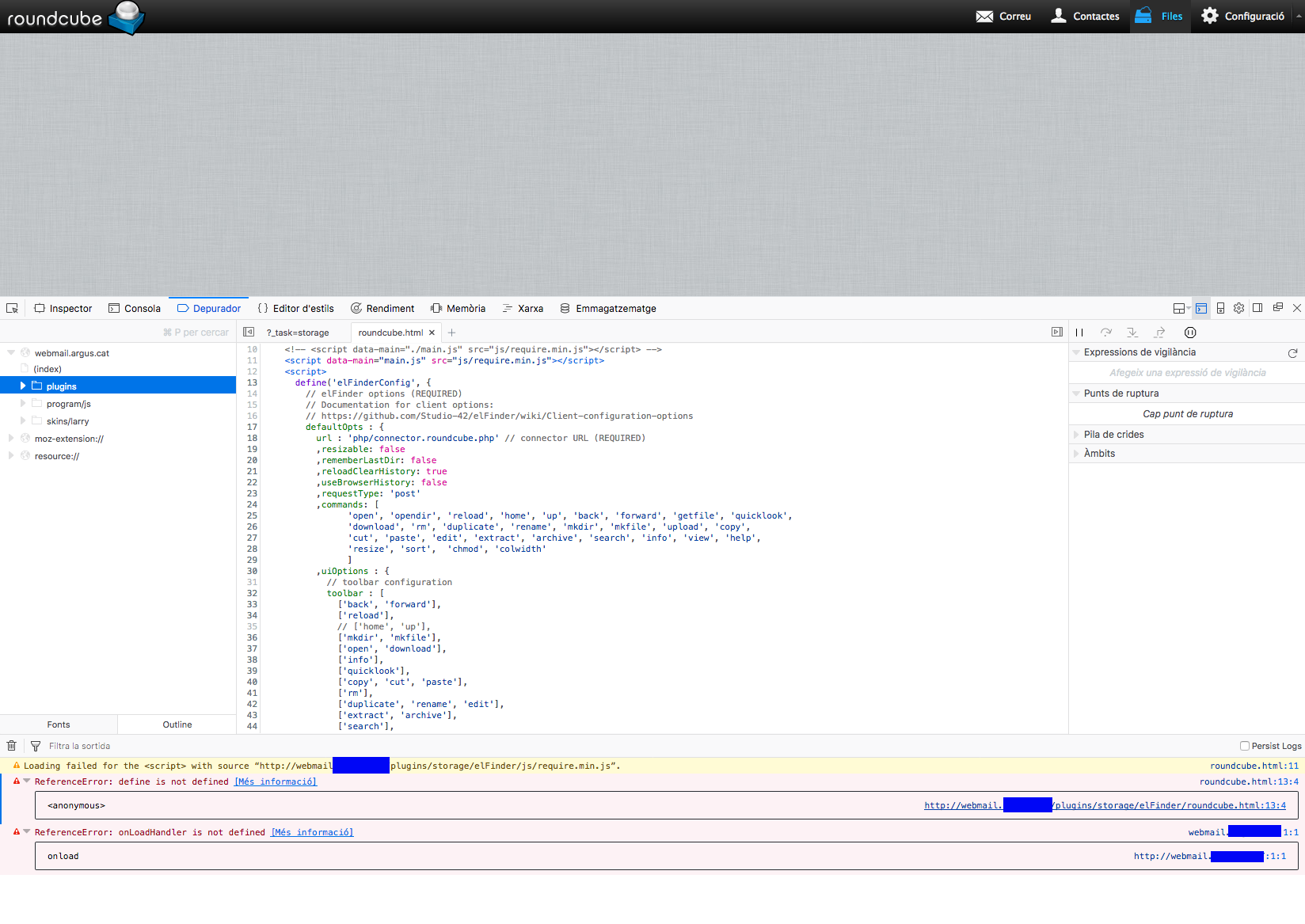
Task: Toggle pause on exceptions octagon icon
Action: click(1189, 333)
